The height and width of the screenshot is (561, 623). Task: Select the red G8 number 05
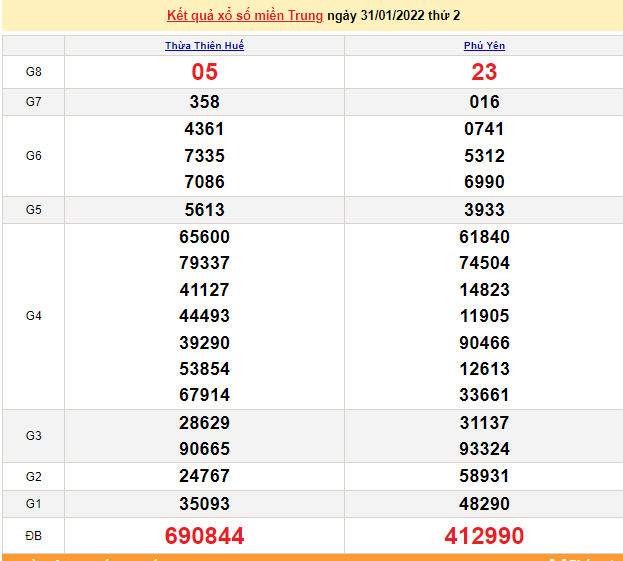[204, 72]
